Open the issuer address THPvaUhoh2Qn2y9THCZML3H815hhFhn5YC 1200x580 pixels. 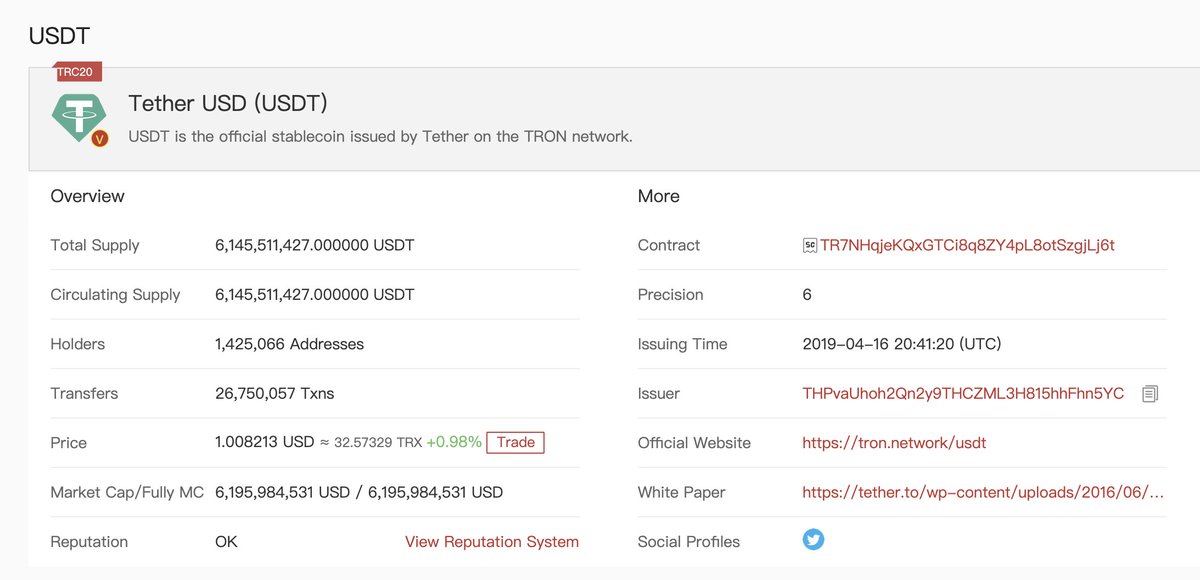coord(963,393)
